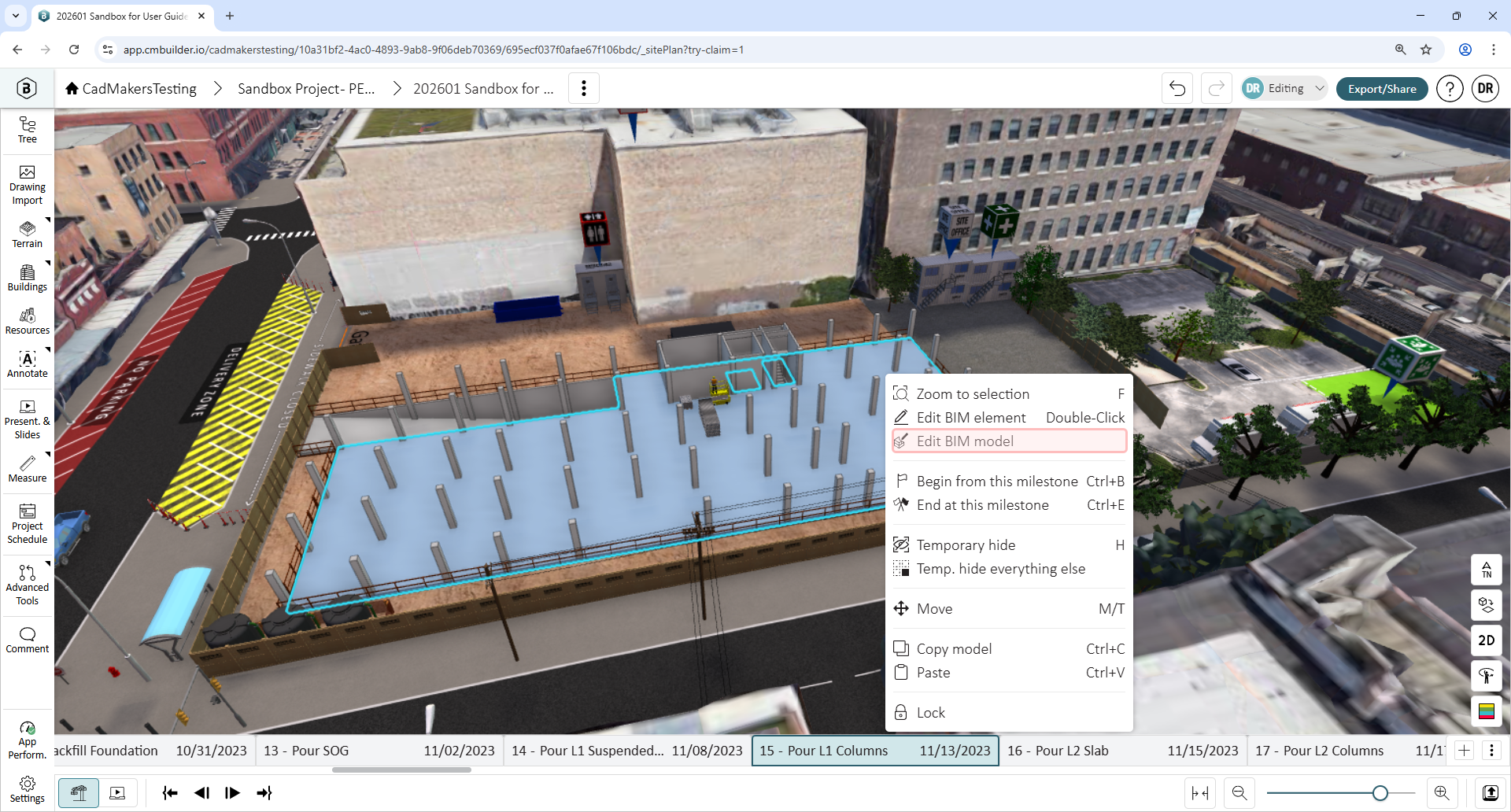Open Sandbox Project breadcrumb
The width and height of the screenshot is (1511, 812).
(x=306, y=89)
